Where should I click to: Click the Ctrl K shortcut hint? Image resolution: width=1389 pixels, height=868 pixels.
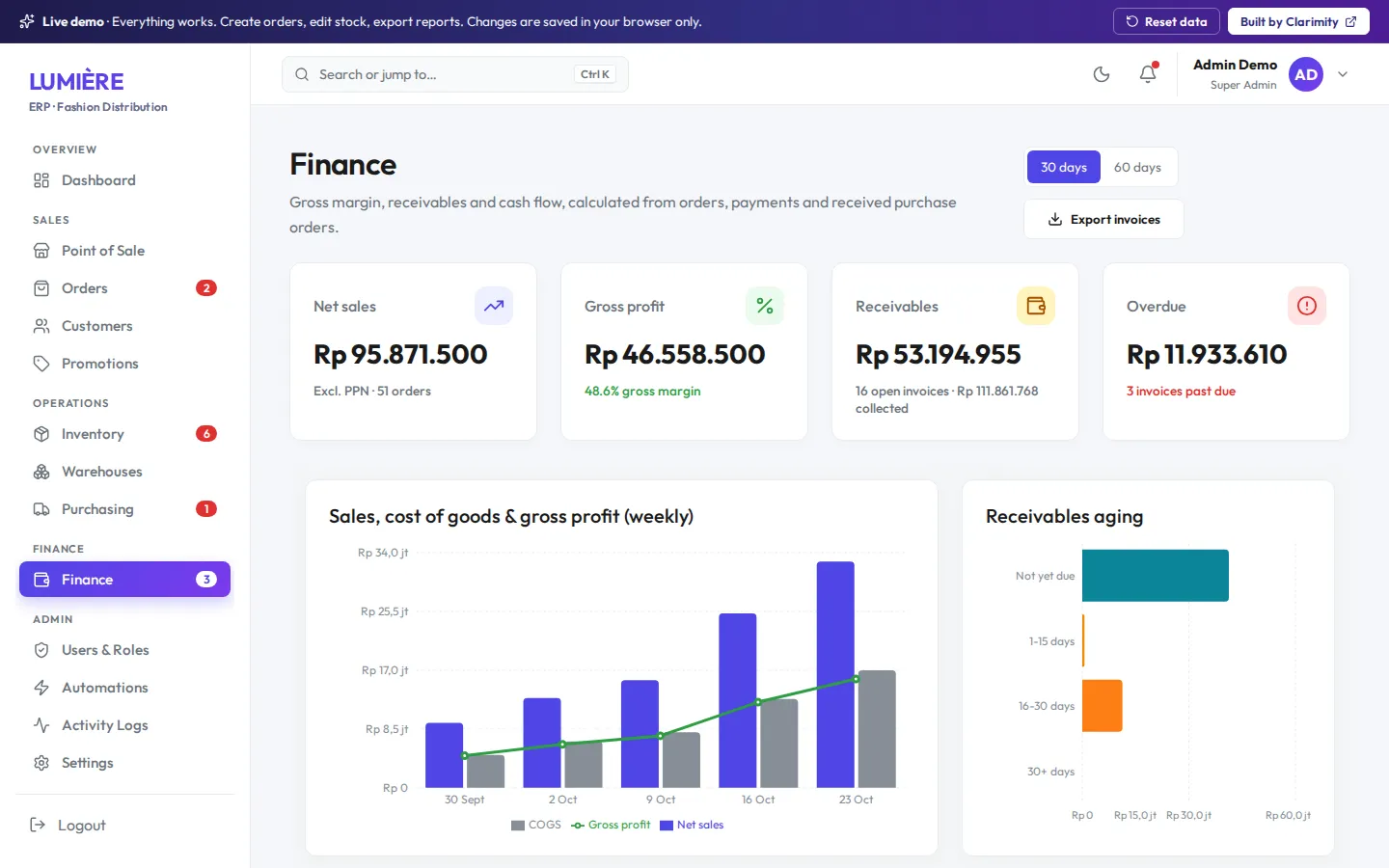click(594, 74)
